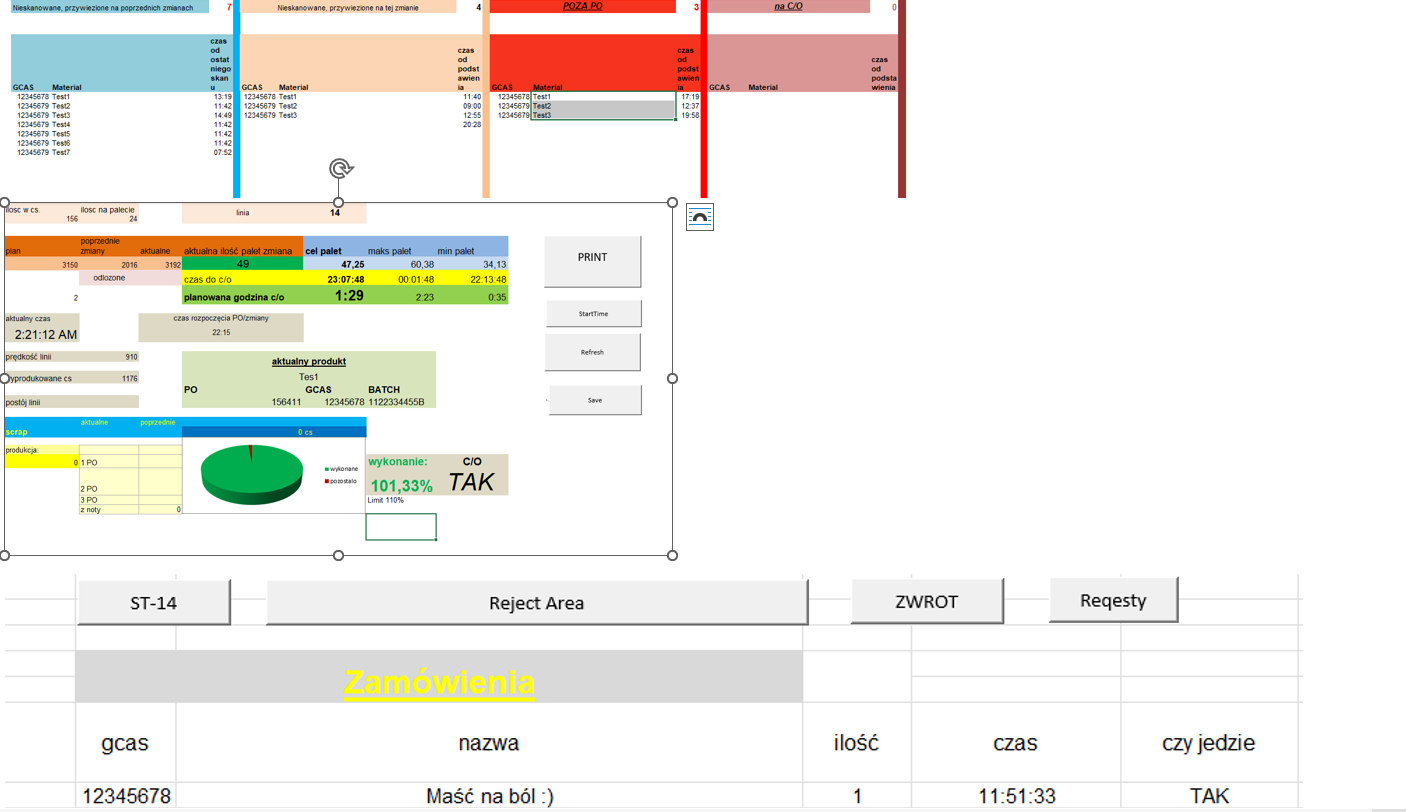The width and height of the screenshot is (1406, 812).
Task: Click the Zamówienia heading
Action: [x=439, y=682]
